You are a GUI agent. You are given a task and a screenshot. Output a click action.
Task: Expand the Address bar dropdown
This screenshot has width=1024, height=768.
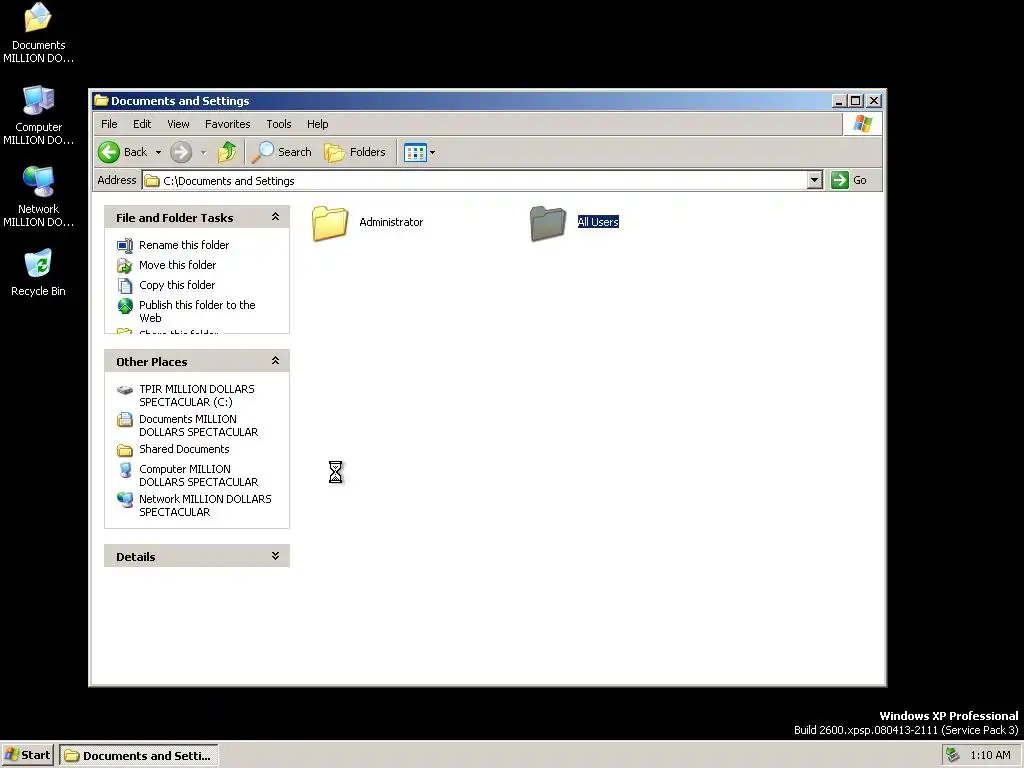[x=814, y=180]
